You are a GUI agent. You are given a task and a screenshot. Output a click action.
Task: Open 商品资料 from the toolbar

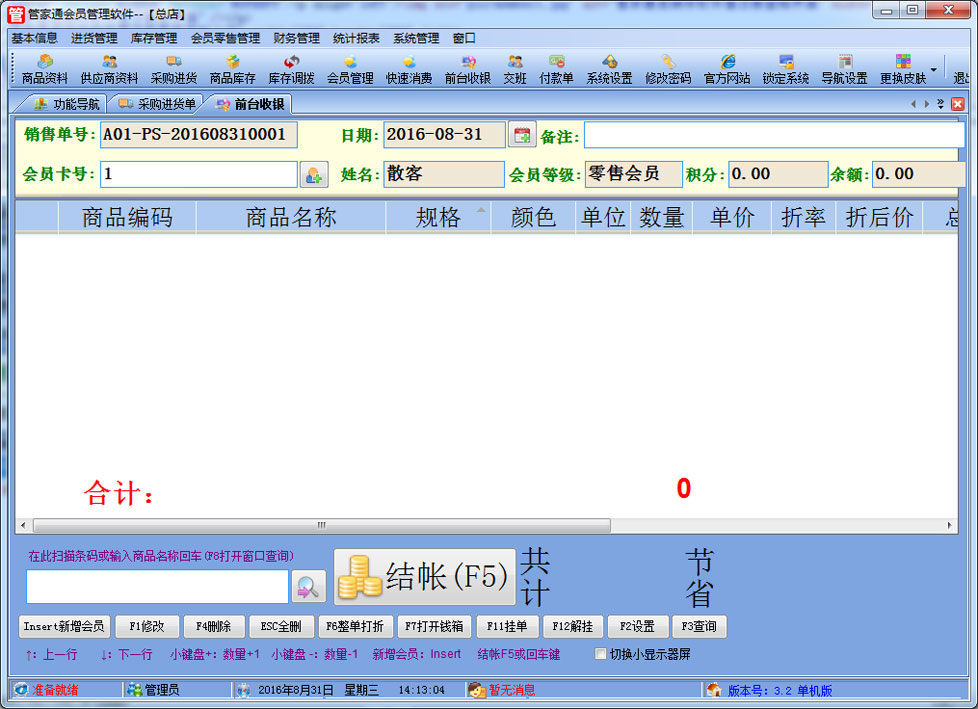(45, 69)
